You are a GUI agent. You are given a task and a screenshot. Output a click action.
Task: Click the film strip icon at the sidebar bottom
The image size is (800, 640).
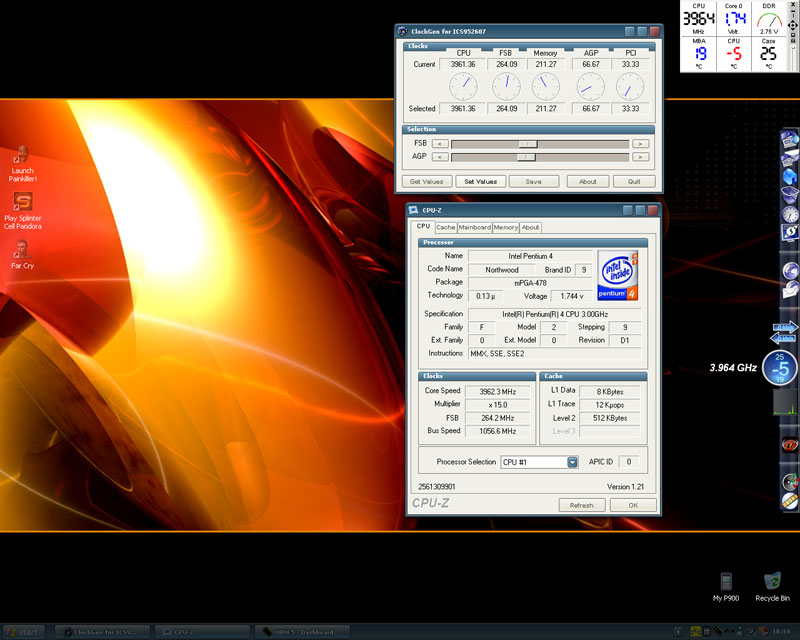[x=790, y=501]
